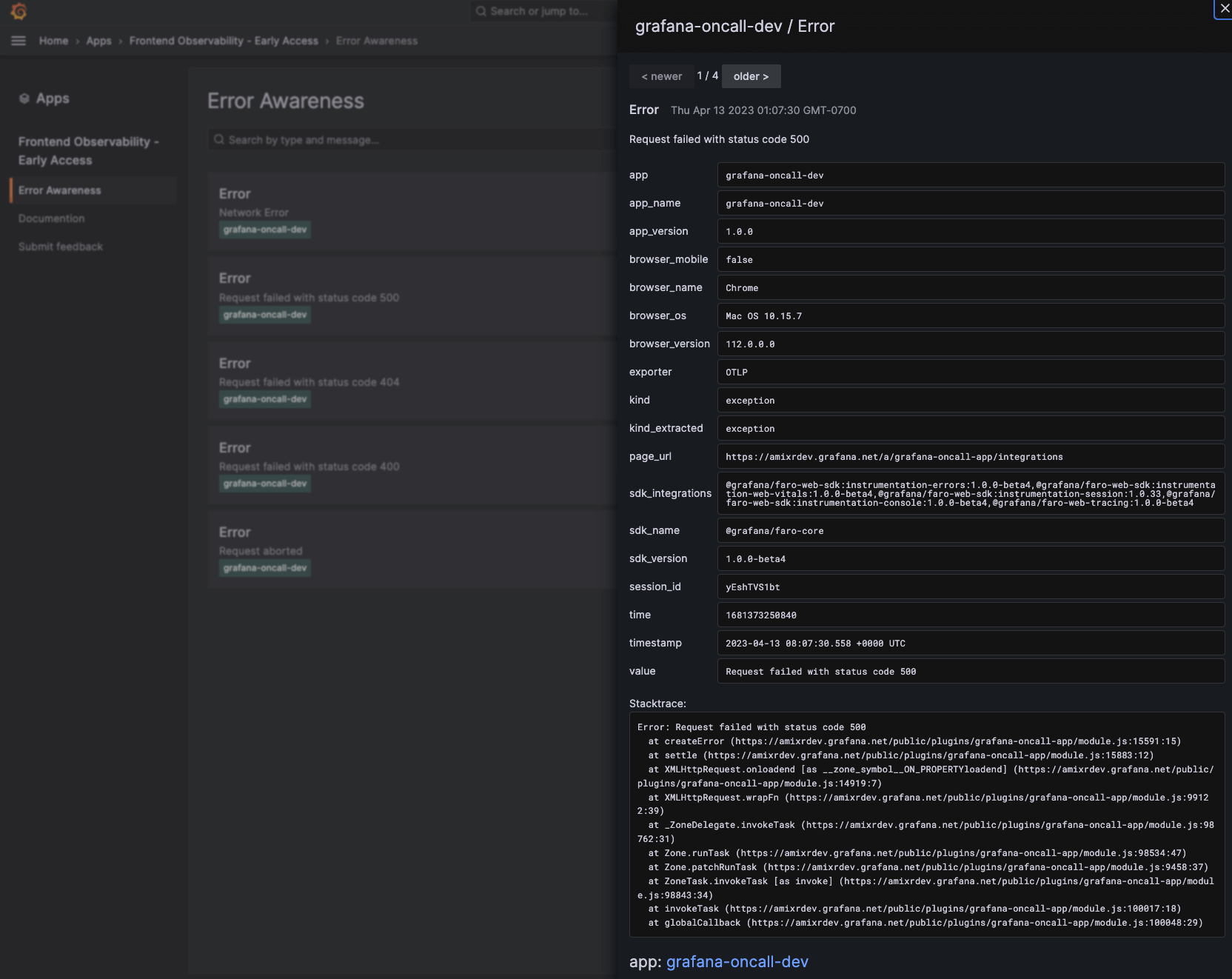Click the grafana-oncall-dev tag on the Network Error card
The image size is (1232, 979).
[x=264, y=230]
